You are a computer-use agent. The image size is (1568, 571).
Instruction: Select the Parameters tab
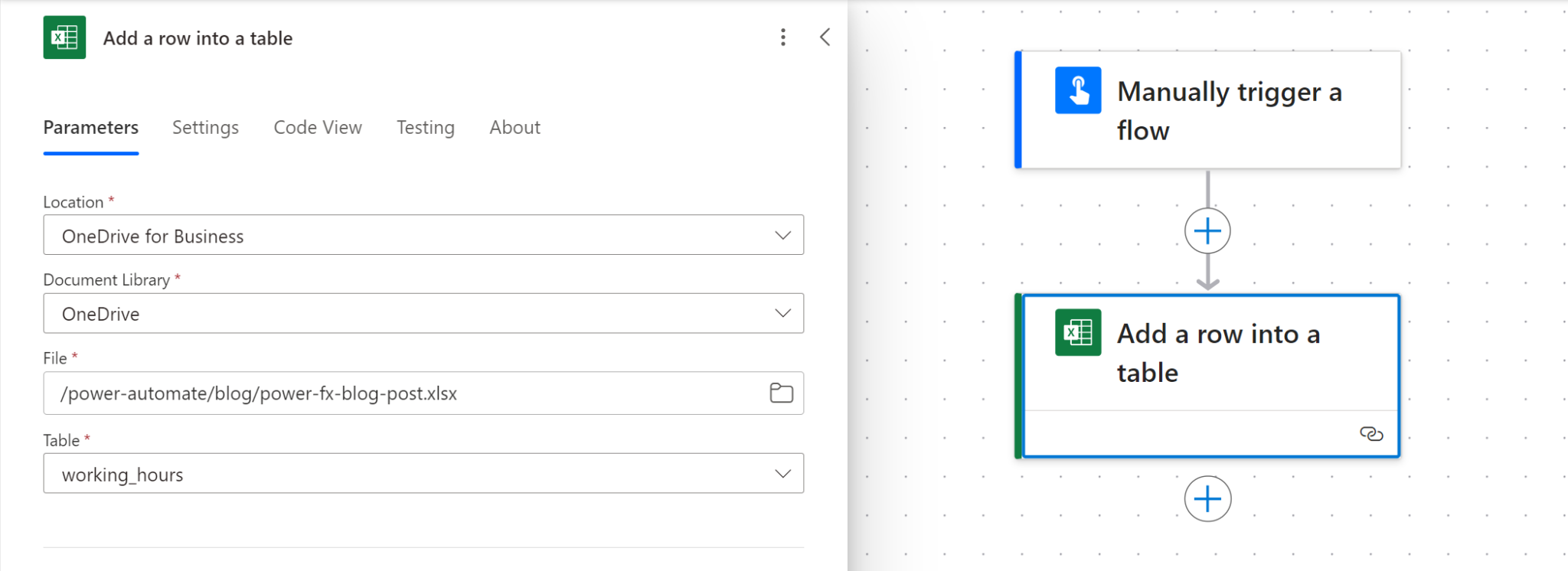pos(90,128)
